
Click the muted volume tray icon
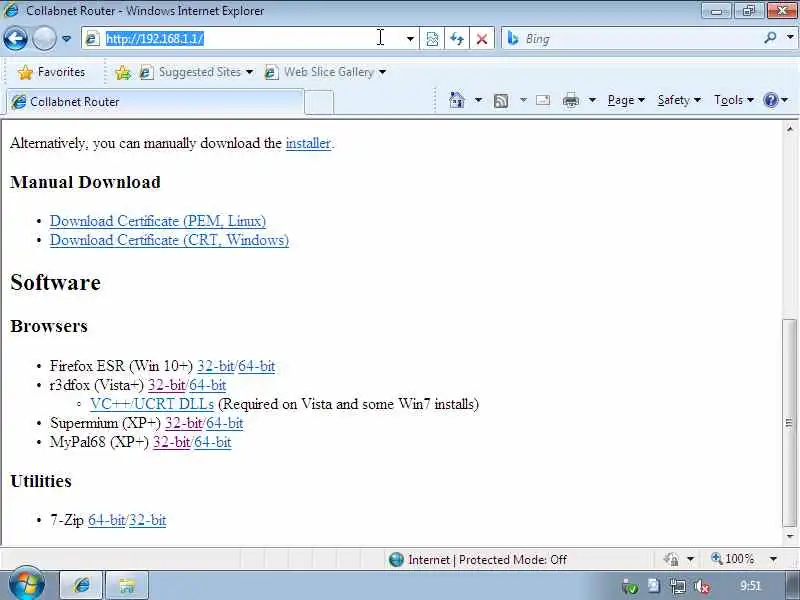703,587
